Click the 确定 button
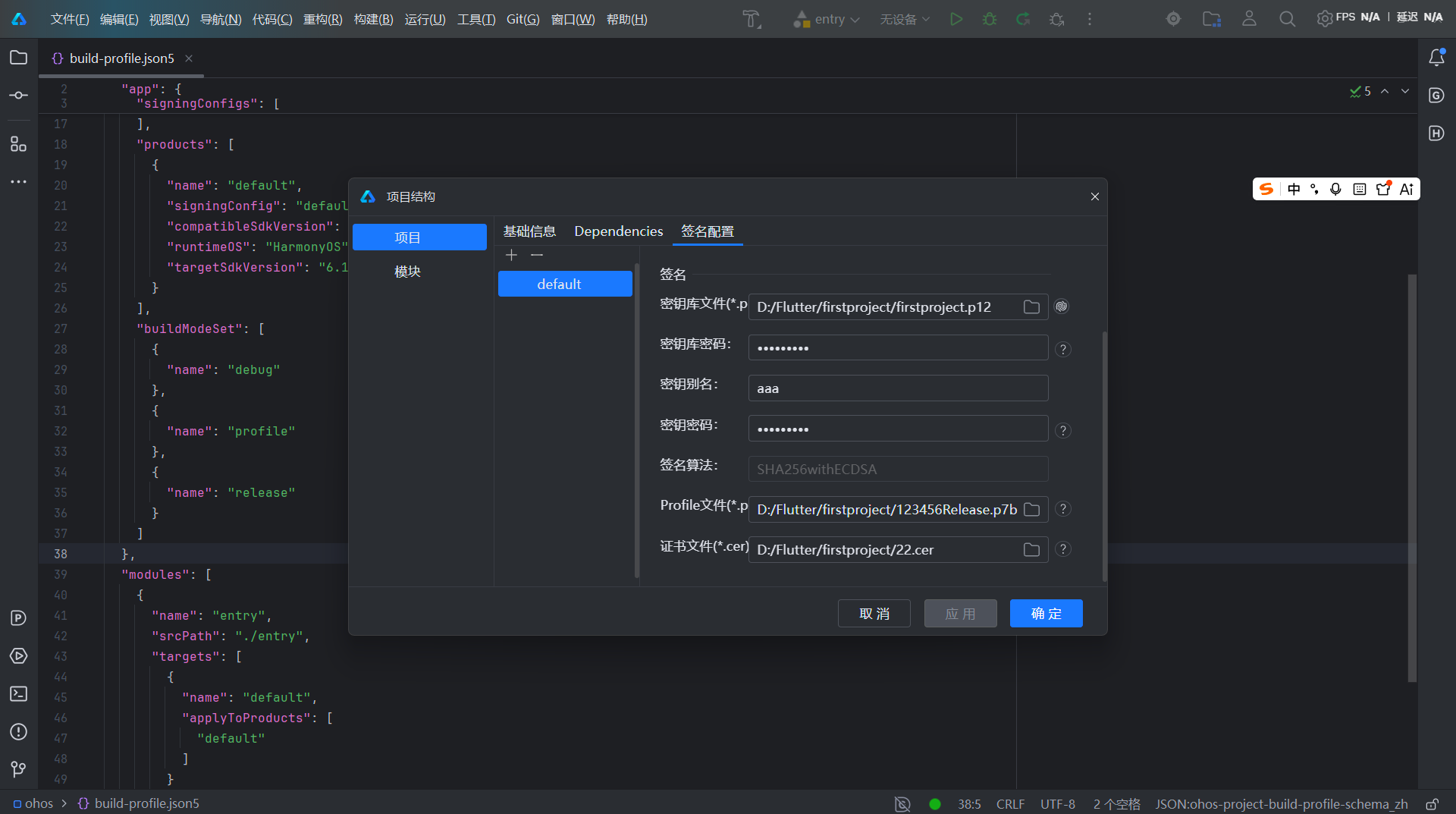Screen dimensions: 1456x814 click(1046, 614)
